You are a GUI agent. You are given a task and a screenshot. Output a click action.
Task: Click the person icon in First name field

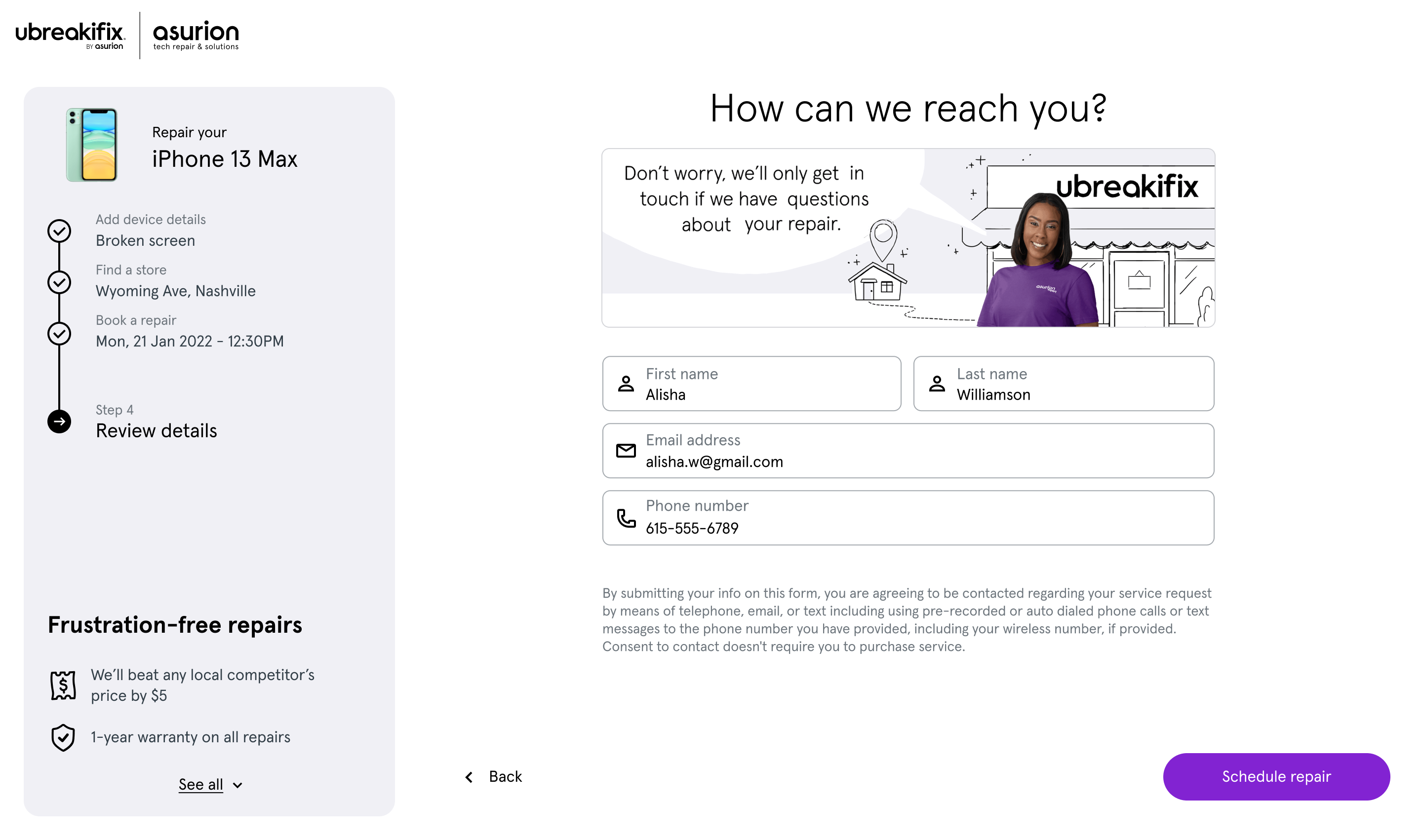pos(626,384)
